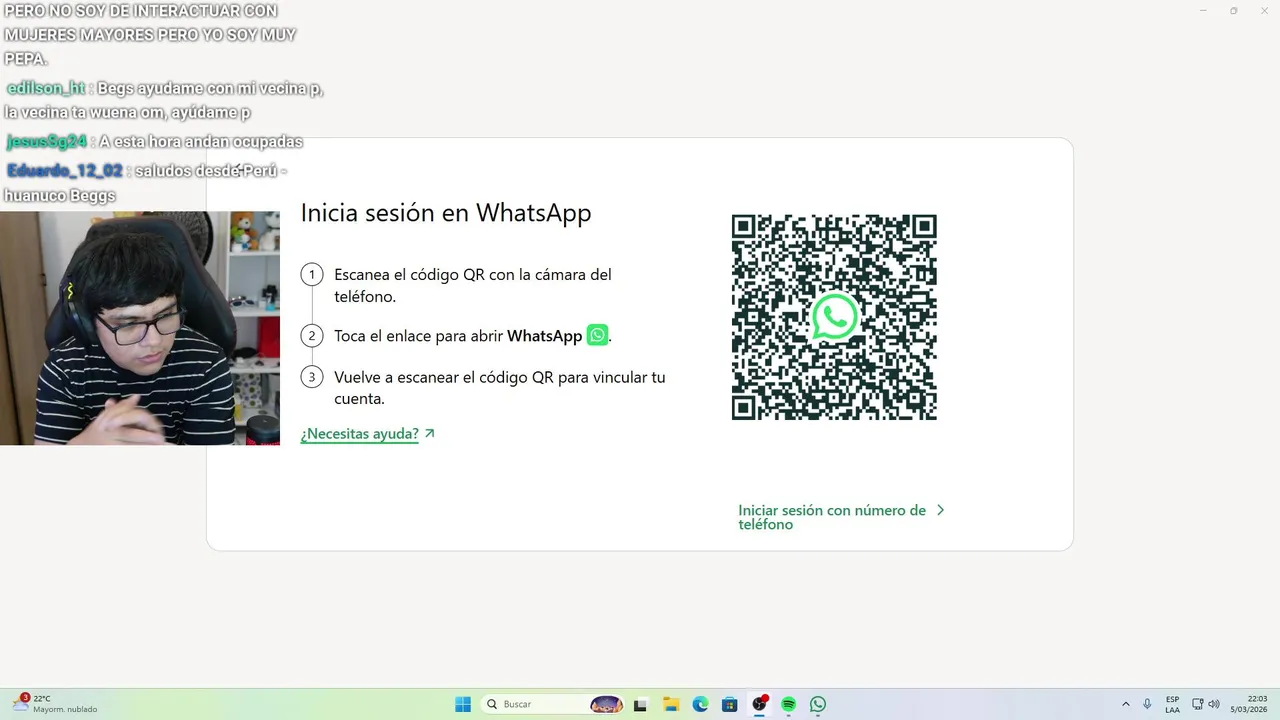
Task: Switch to OBS Studio in the taskbar
Action: click(759, 704)
